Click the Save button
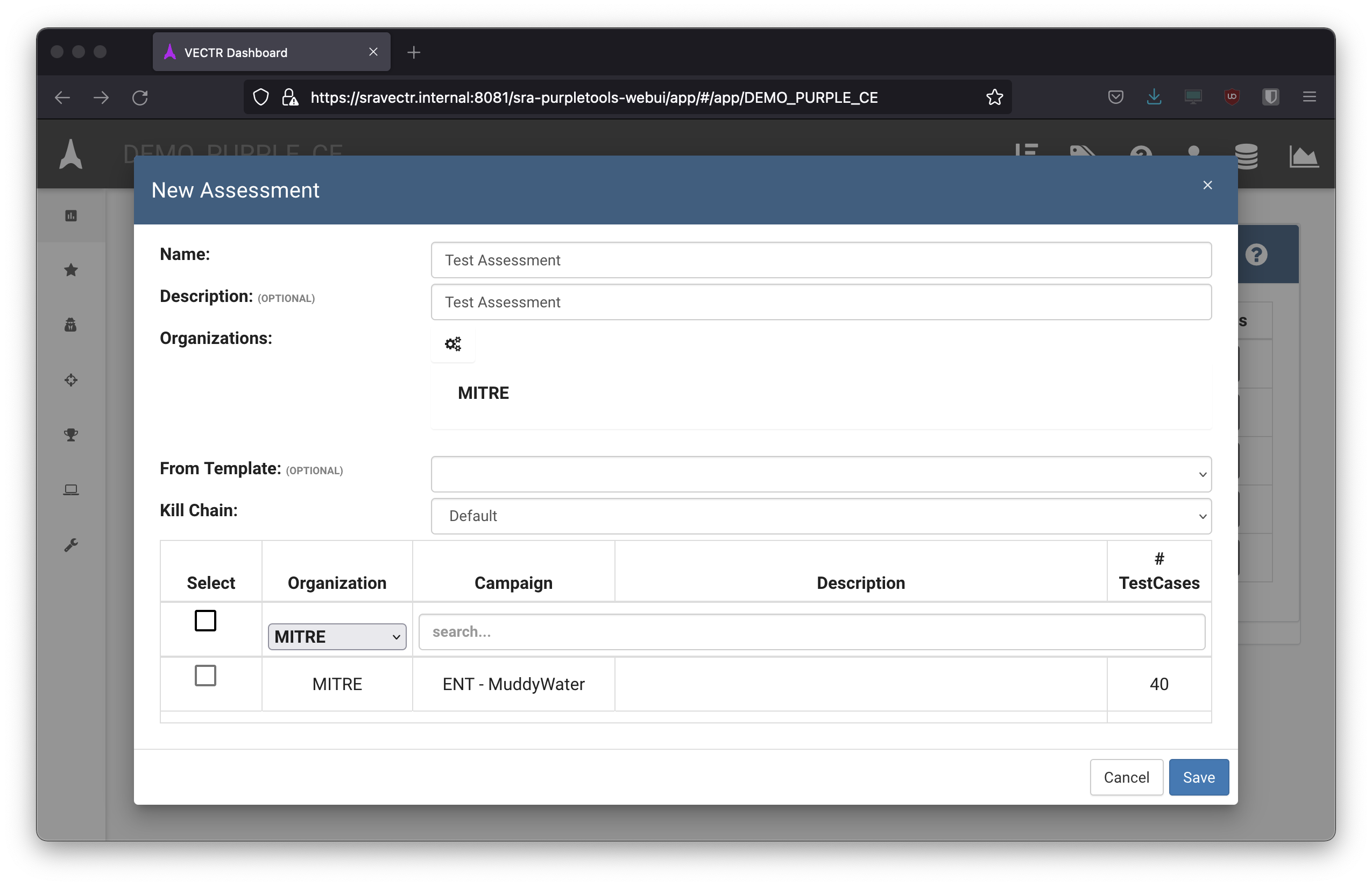1372x886 pixels. [x=1199, y=777]
